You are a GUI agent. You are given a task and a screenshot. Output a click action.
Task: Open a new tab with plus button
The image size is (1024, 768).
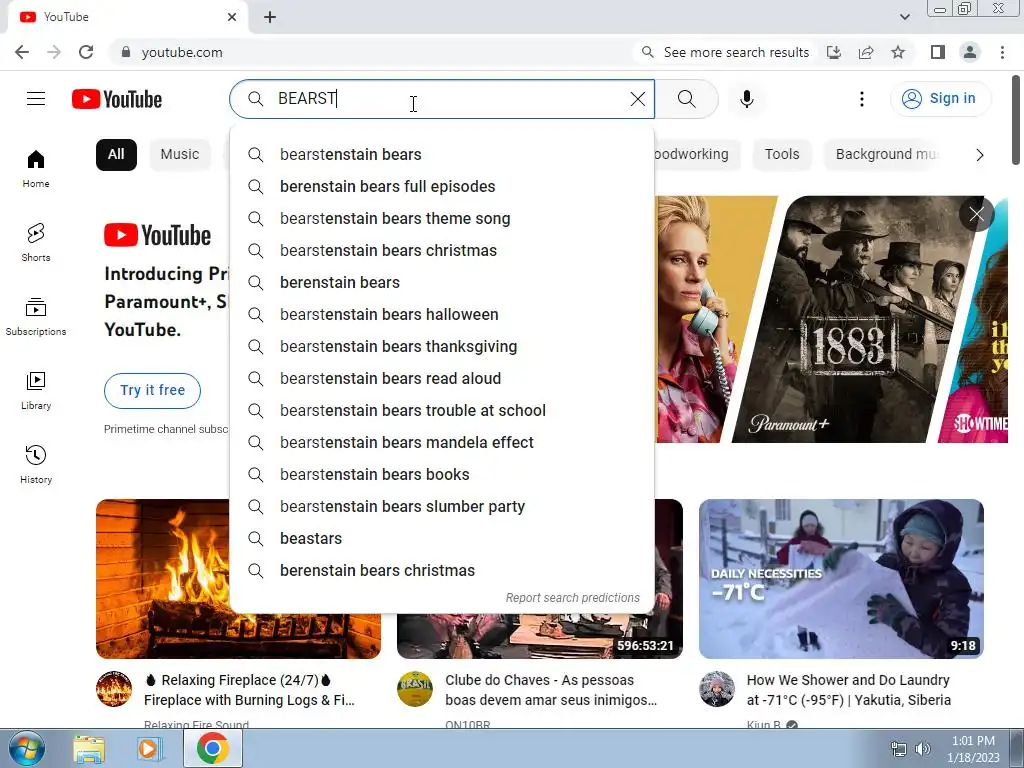click(x=270, y=17)
